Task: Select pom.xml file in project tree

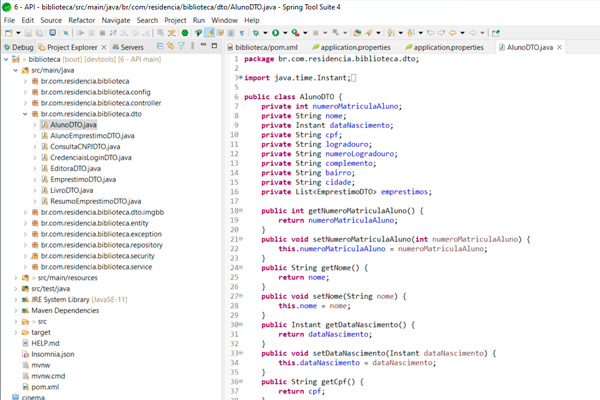Action: pyautogui.click(x=45, y=387)
